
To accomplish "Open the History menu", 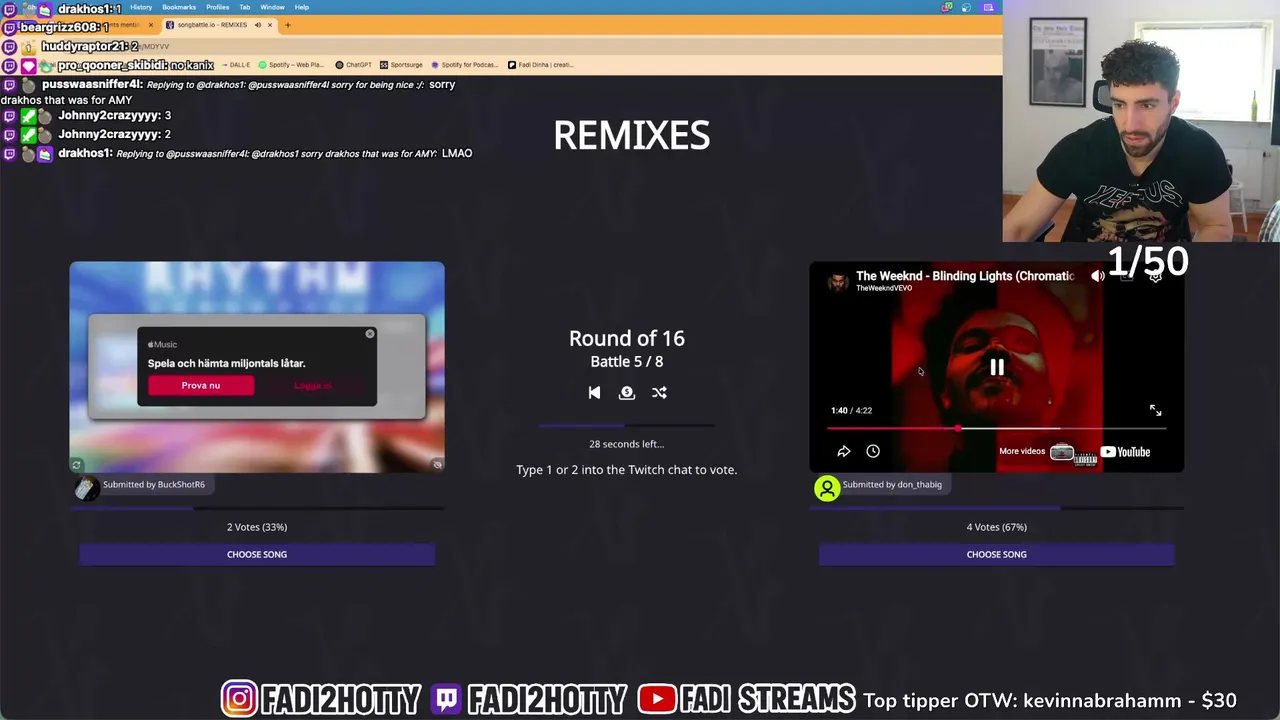I will click(141, 7).
